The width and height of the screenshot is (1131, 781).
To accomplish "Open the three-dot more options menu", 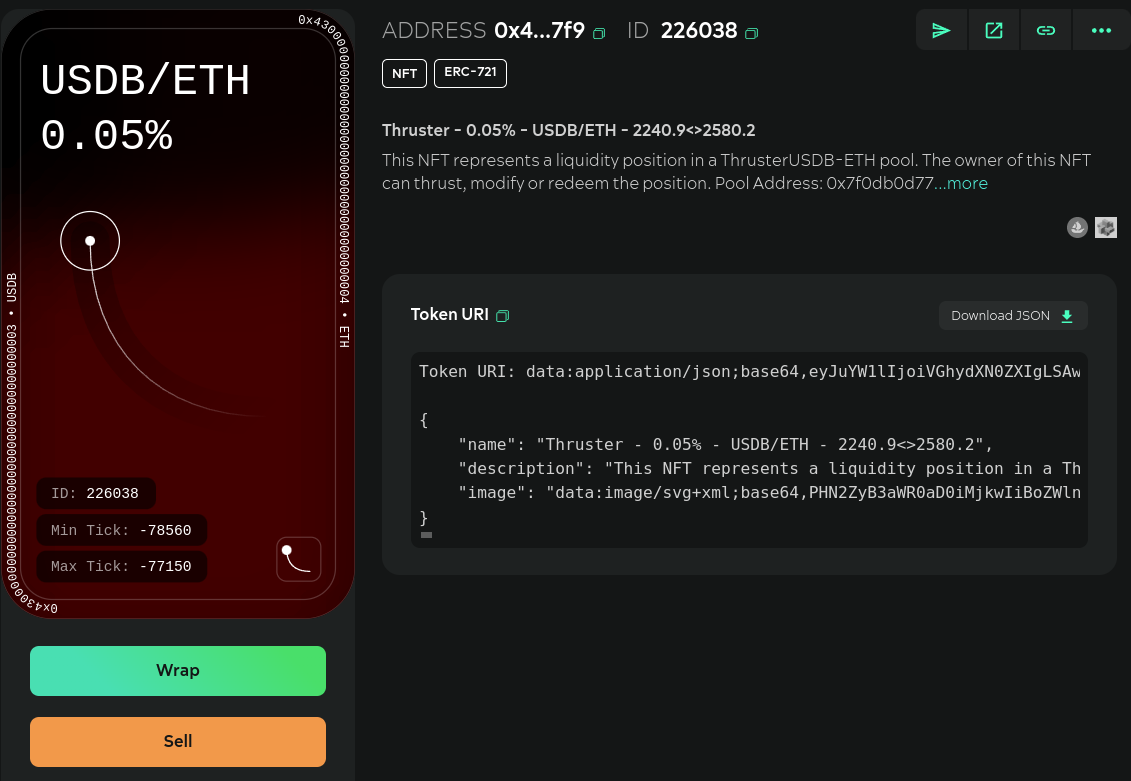I will coord(1101,30).
